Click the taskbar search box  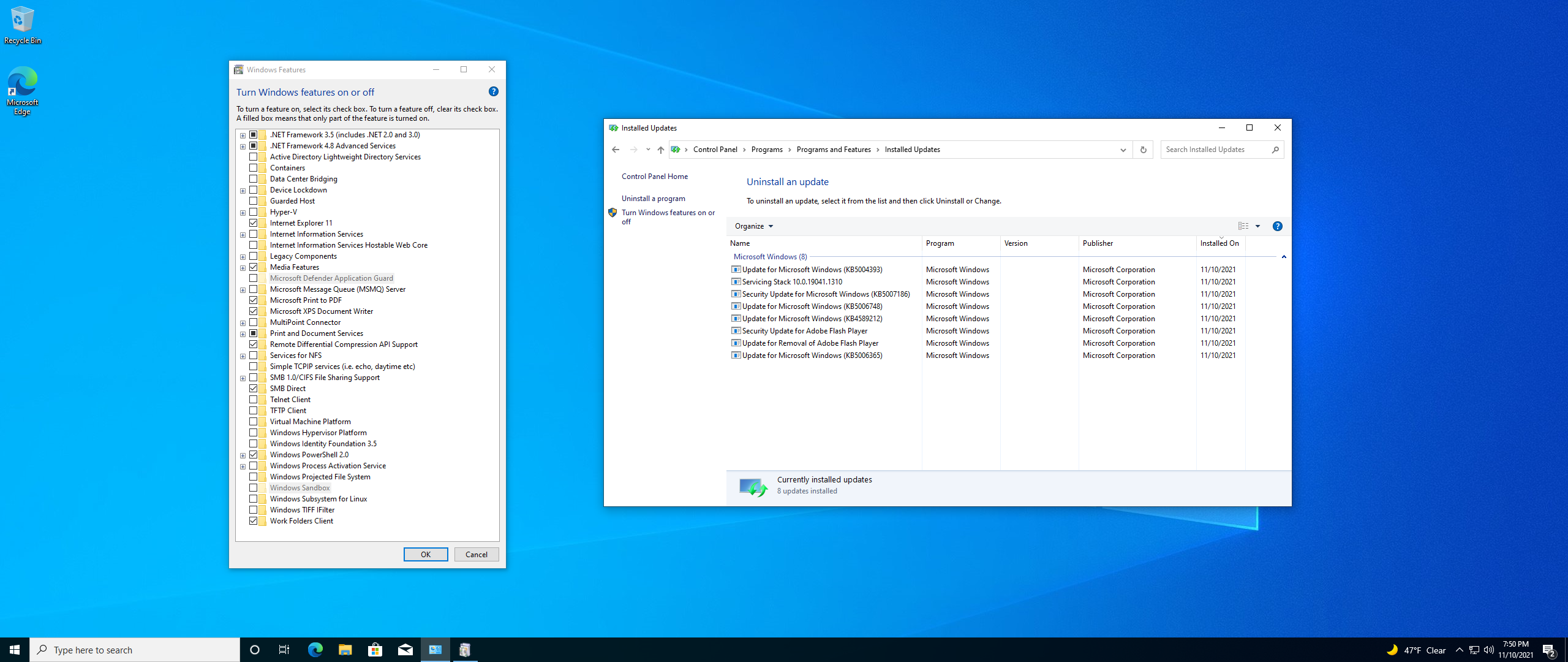(x=135, y=650)
